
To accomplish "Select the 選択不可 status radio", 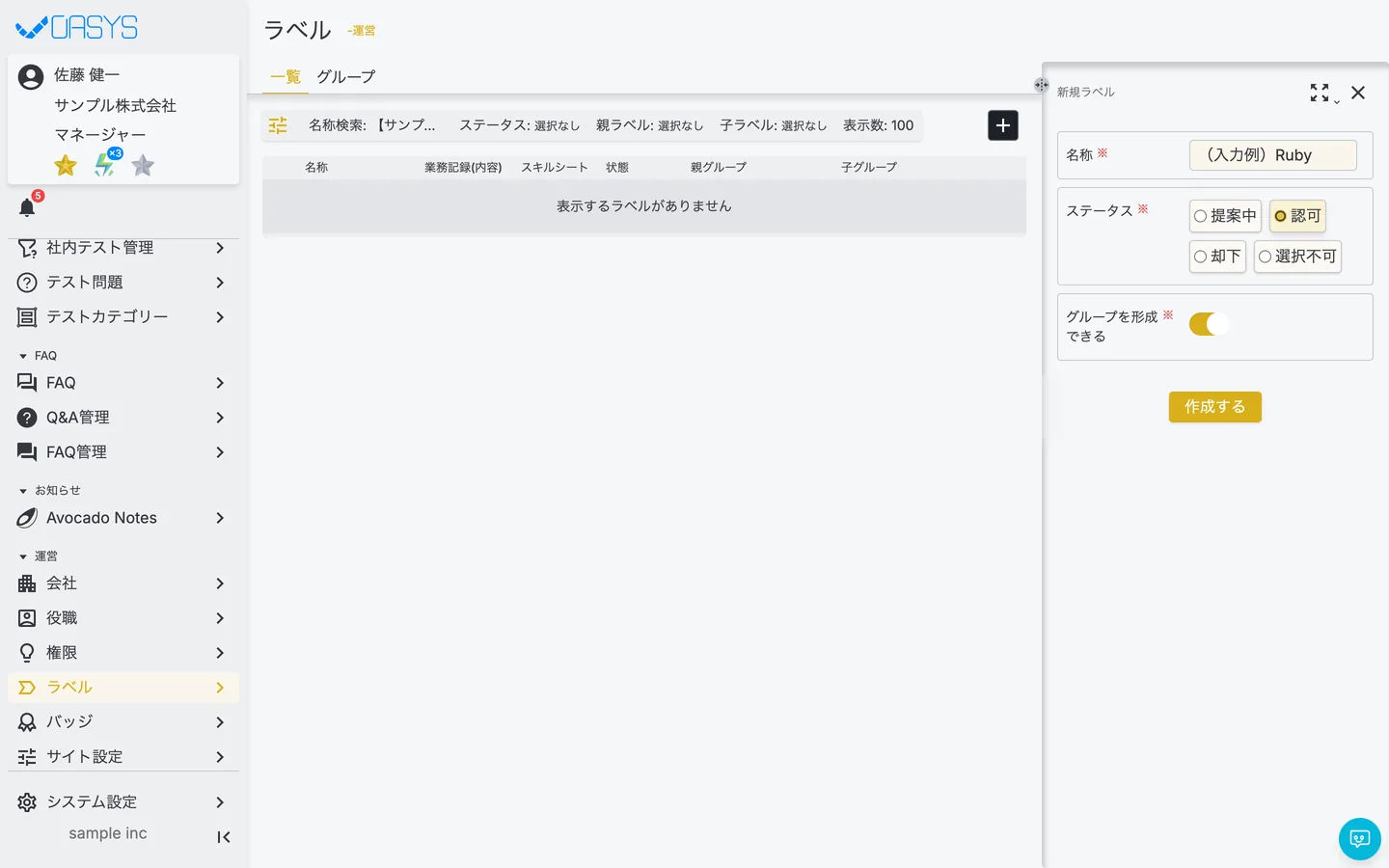I will pyautogui.click(x=1297, y=257).
